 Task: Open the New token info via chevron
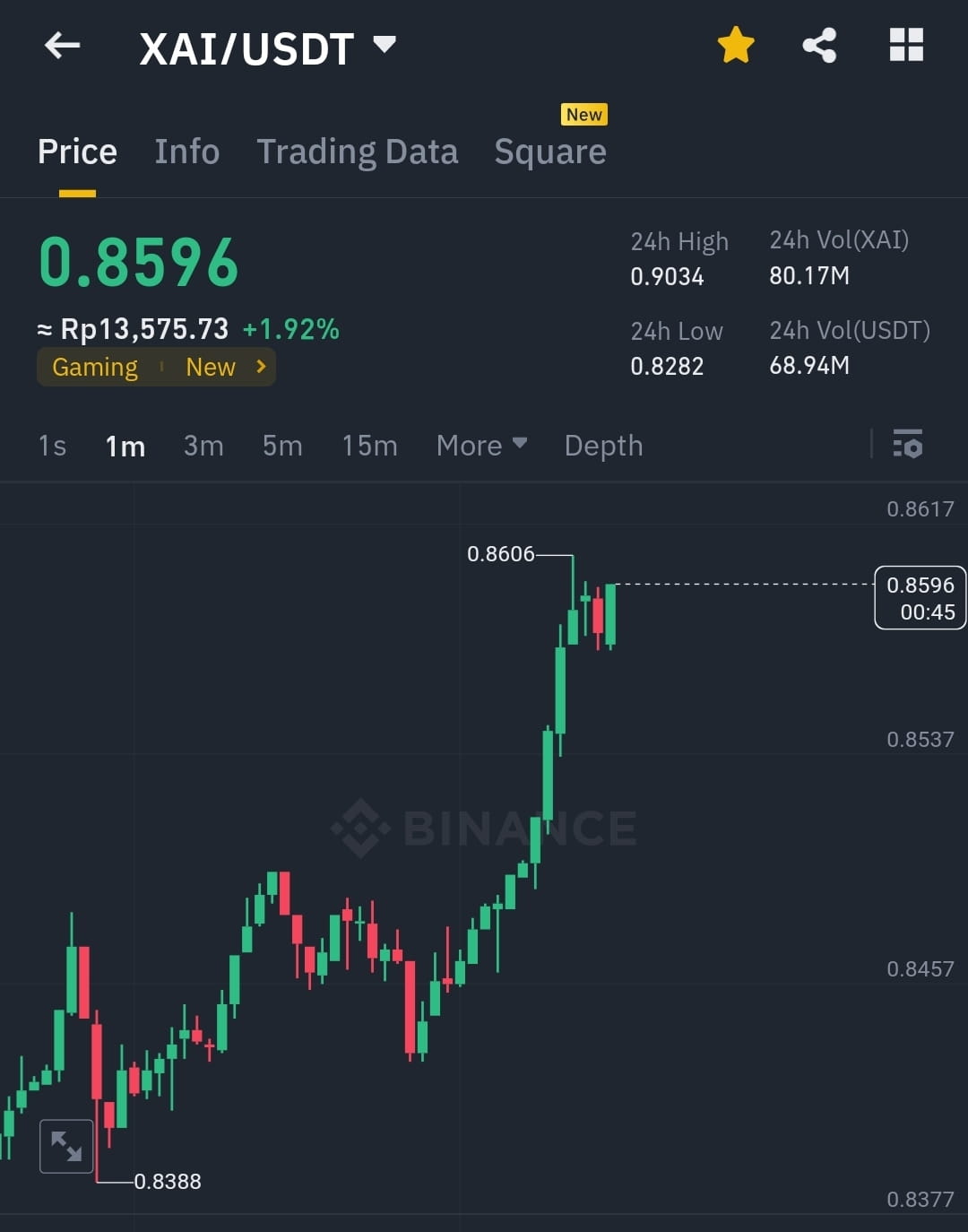[x=259, y=366]
